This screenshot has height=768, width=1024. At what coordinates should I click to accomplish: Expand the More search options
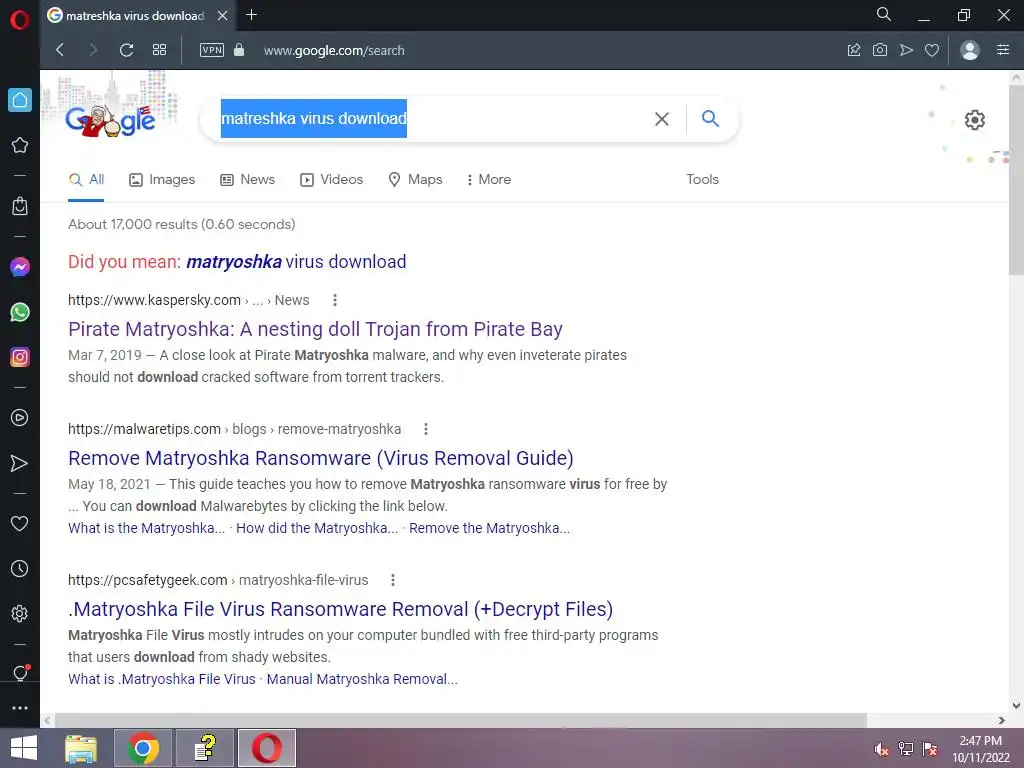488,180
